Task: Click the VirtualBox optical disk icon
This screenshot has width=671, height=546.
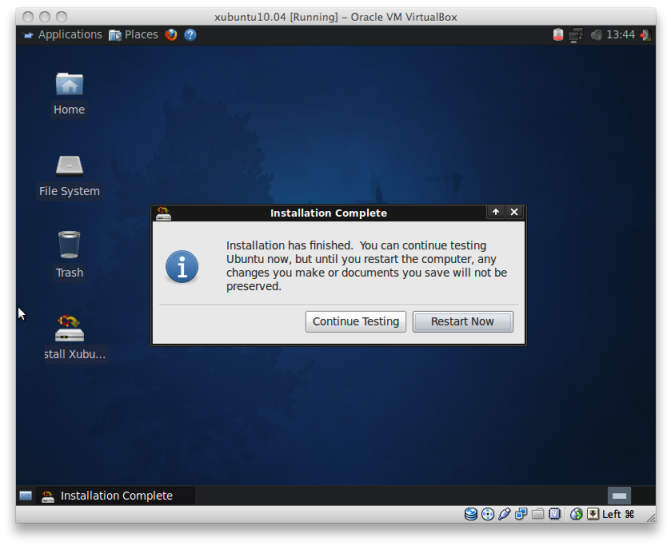Action: 487,514
